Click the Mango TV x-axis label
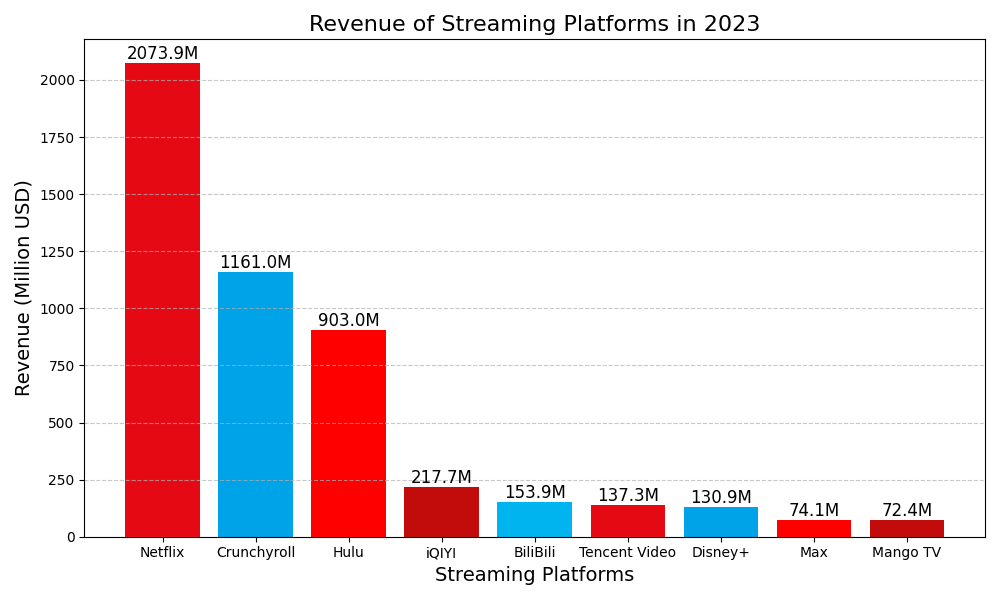This screenshot has height=600, width=1000. (907, 553)
